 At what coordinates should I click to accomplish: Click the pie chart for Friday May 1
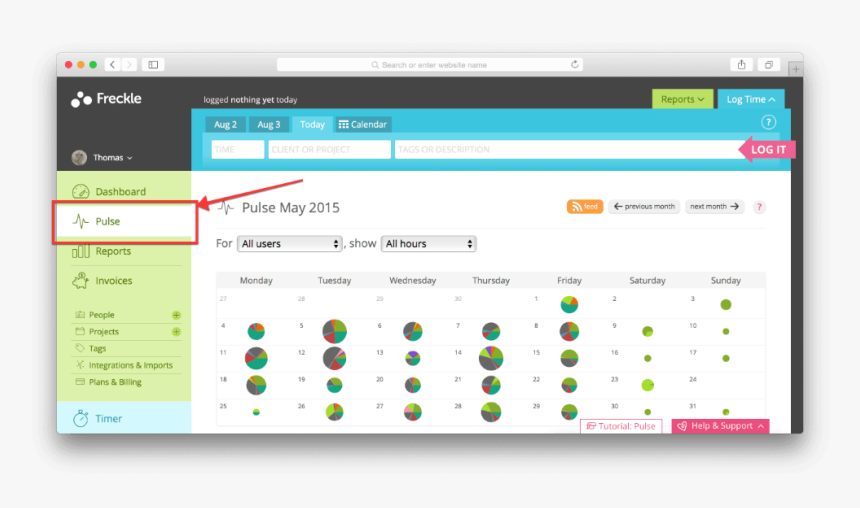pyautogui.click(x=569, y=304)
